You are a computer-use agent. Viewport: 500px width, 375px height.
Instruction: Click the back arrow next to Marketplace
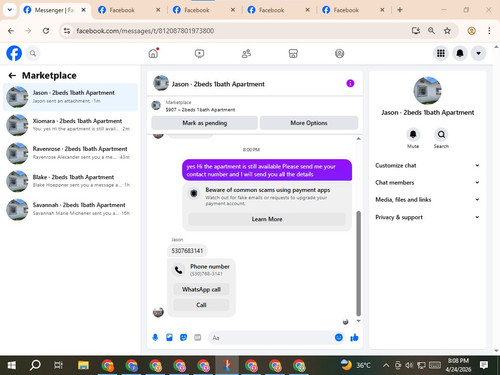click(12, 76)
